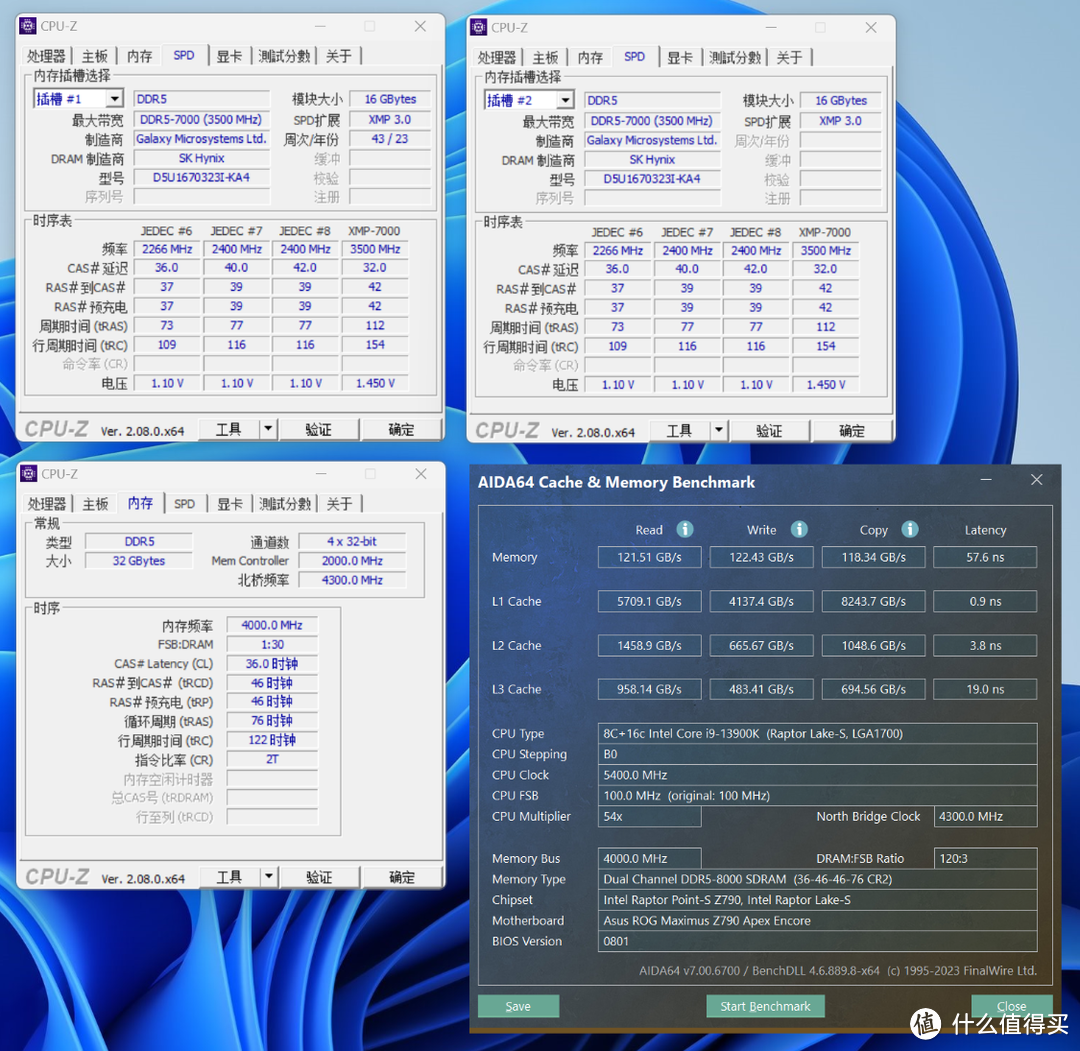
Task: Click 工具 button in slot #1 window
Action: click(229, 430)
